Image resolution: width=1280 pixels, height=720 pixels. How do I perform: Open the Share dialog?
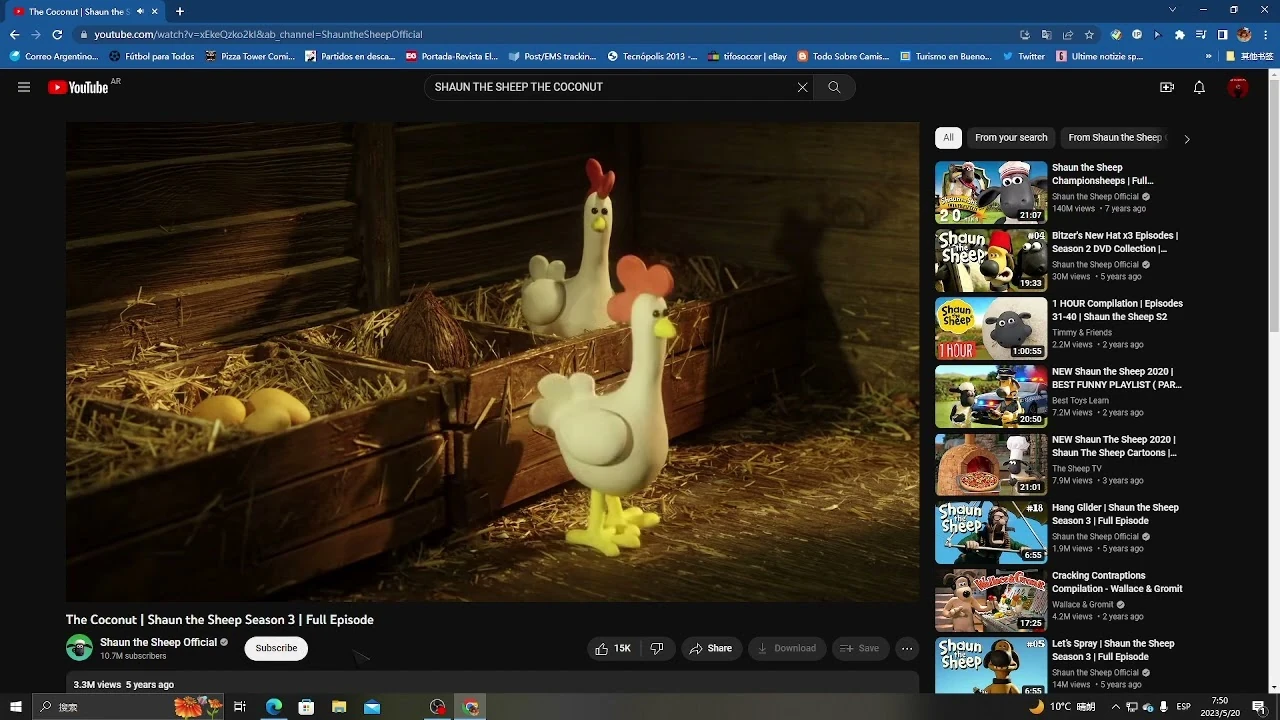[711, 648]
